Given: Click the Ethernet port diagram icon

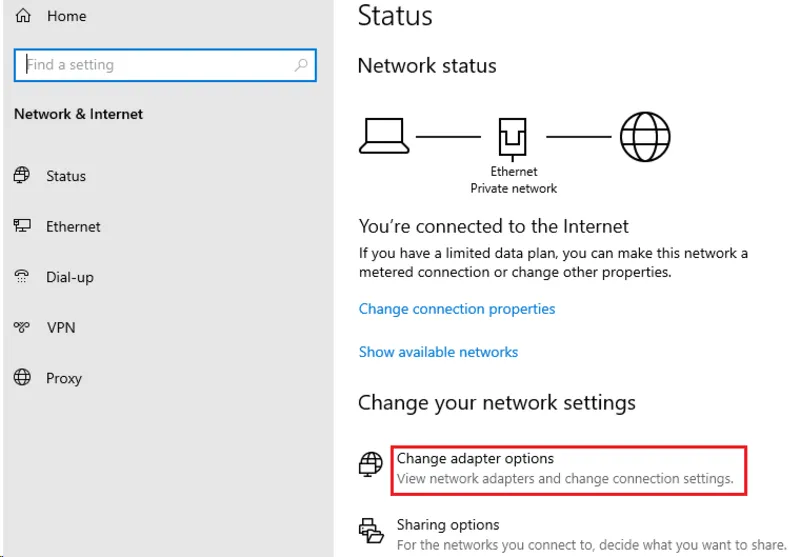Looking at the screenshot, I should 514,138.
